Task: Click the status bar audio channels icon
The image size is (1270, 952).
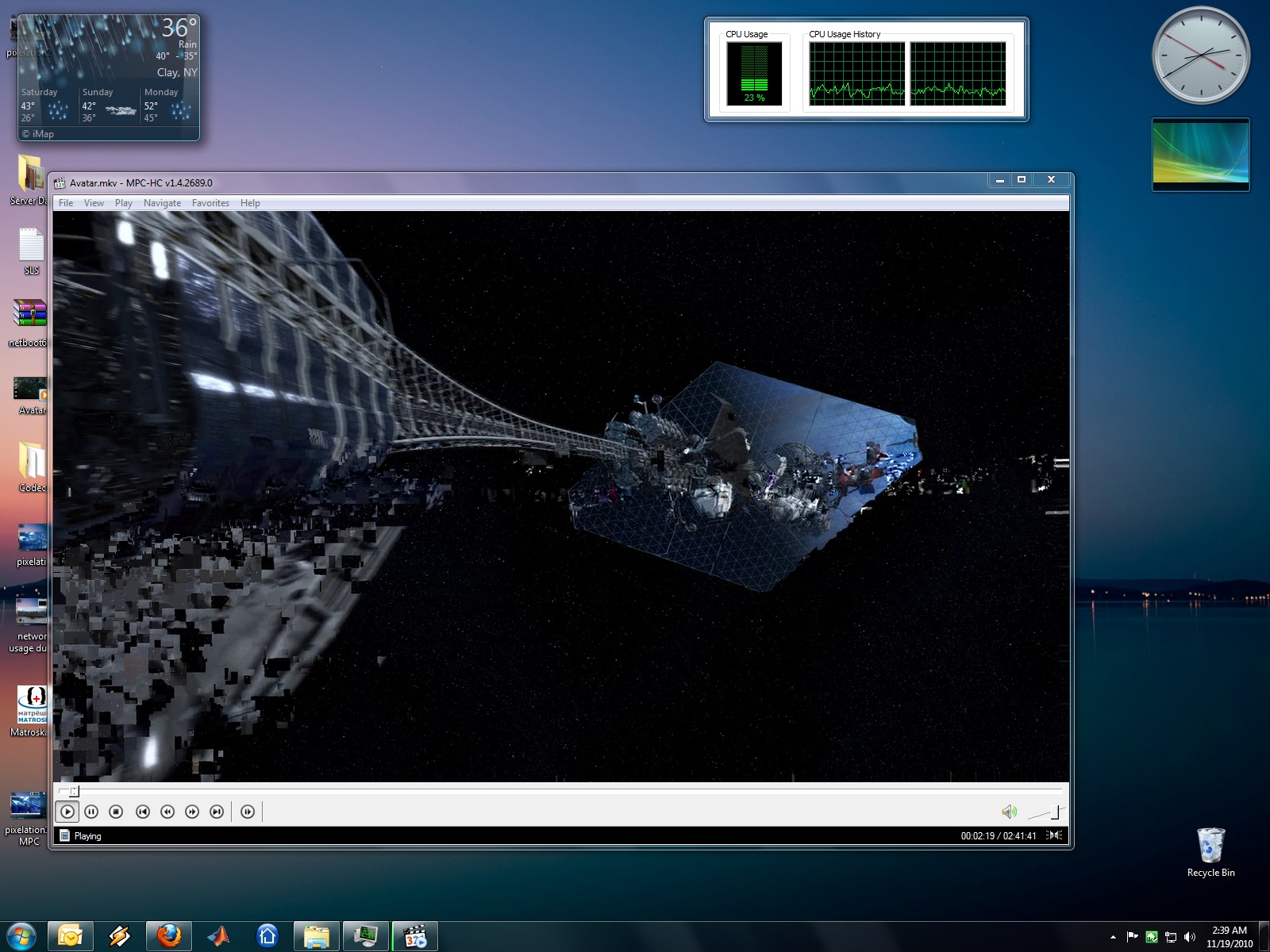Action: point(1054,835)
